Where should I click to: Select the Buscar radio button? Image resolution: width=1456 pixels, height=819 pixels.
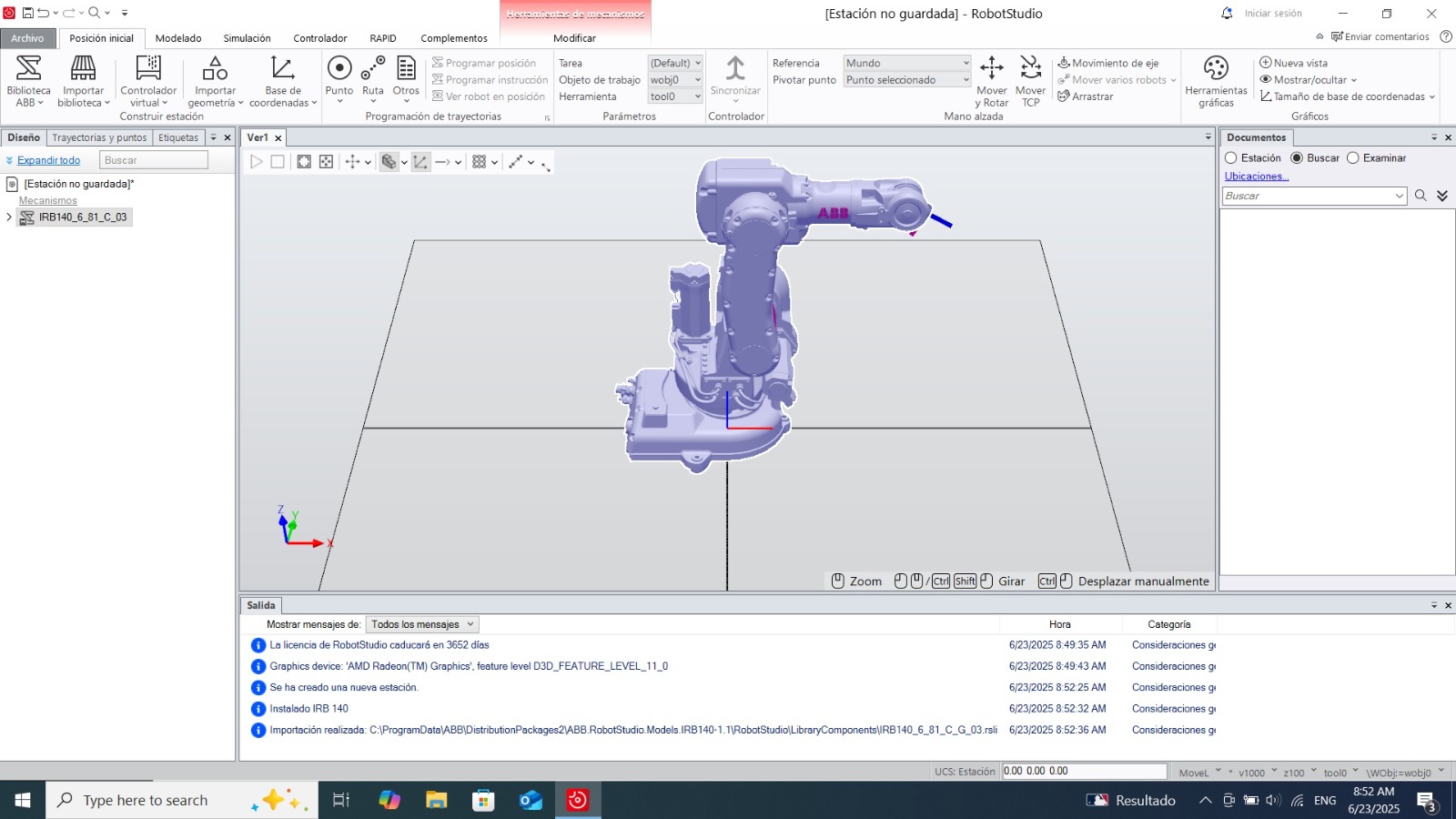coord(1297,158)
